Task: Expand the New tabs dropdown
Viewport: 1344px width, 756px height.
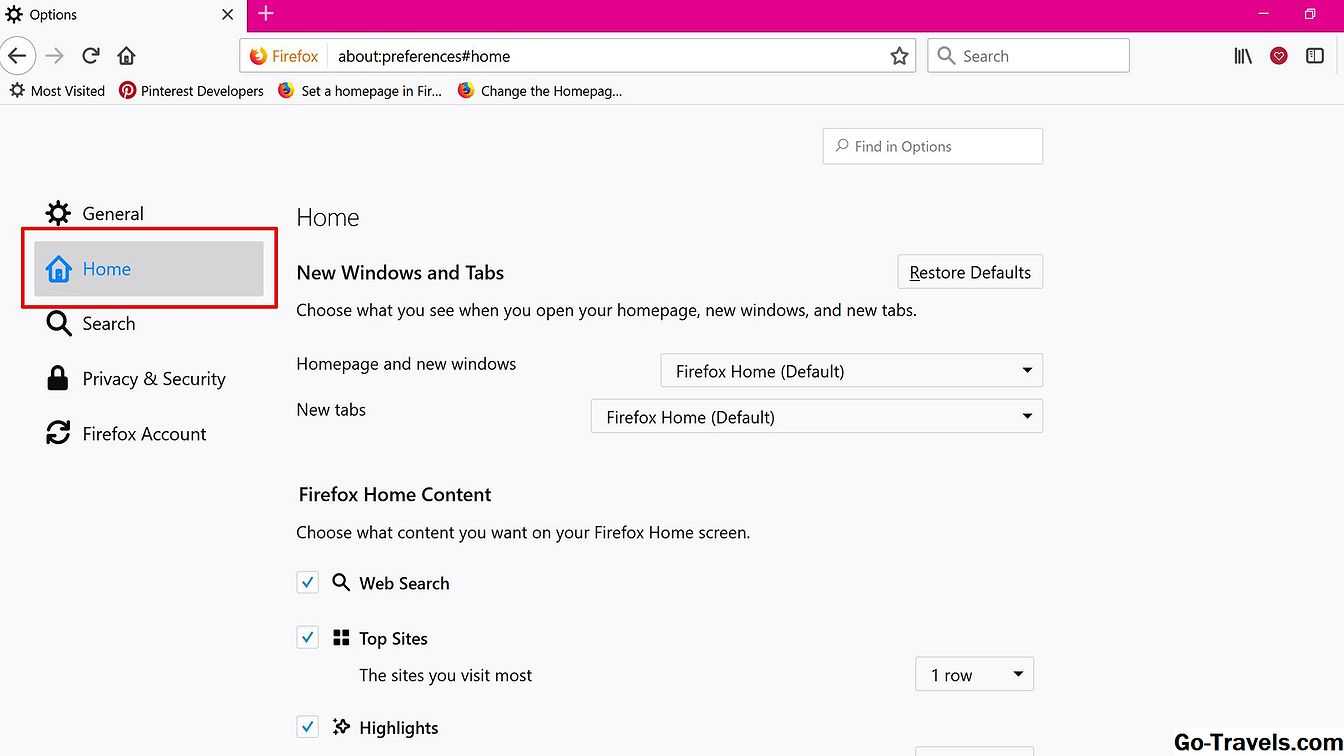Action: coord(816,417)
